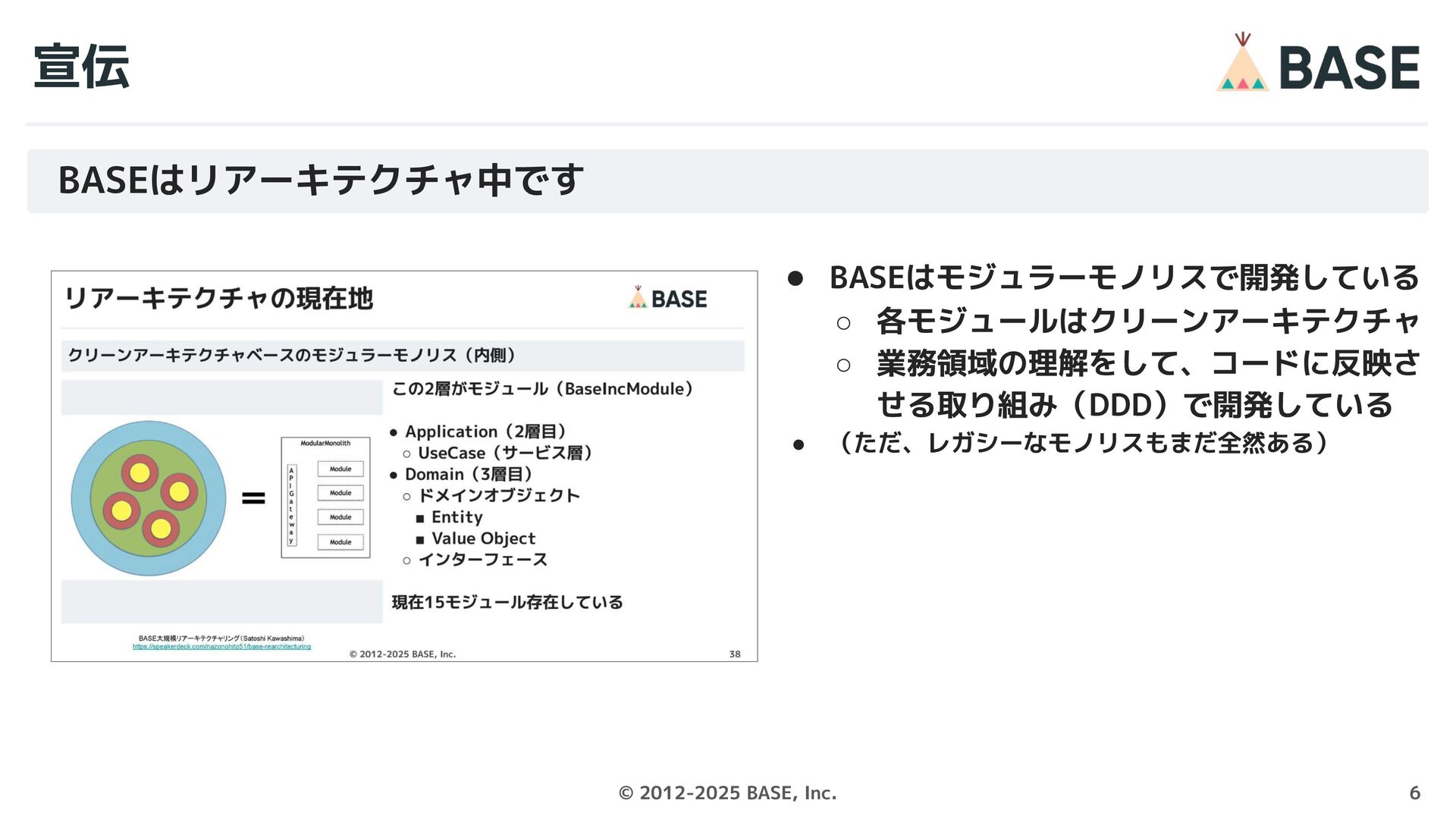Click the small BASE logo inside the embedded slide
The height and width of the screenshot is (819, 1456).
667,298
